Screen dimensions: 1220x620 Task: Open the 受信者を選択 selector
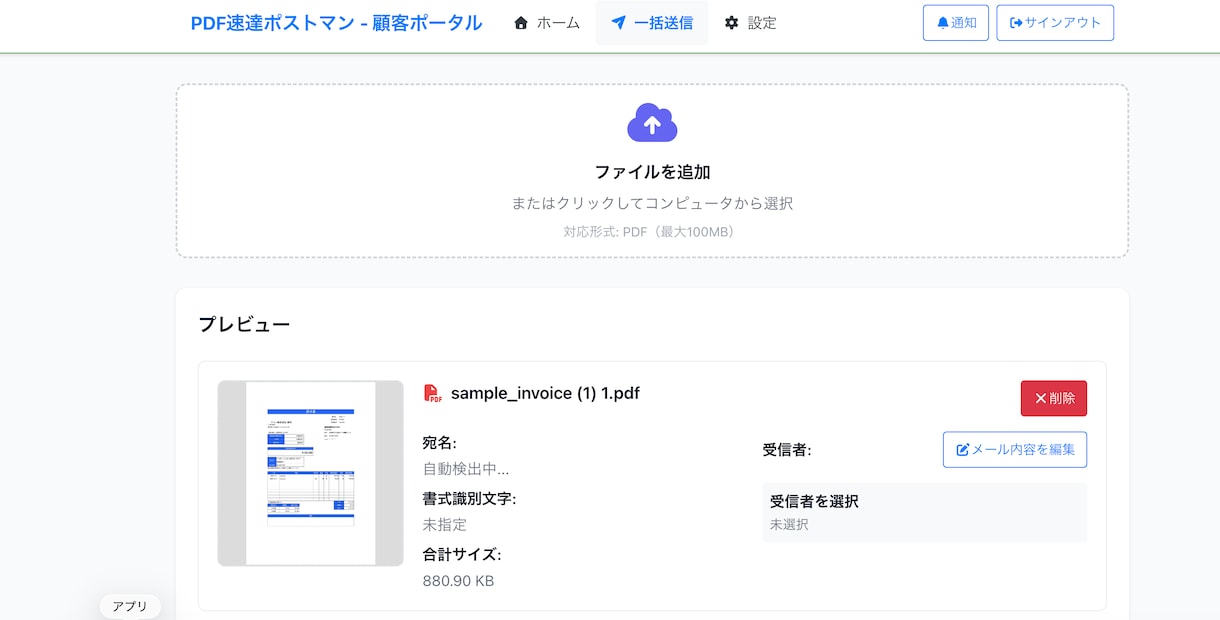click(x=924, y=512)
